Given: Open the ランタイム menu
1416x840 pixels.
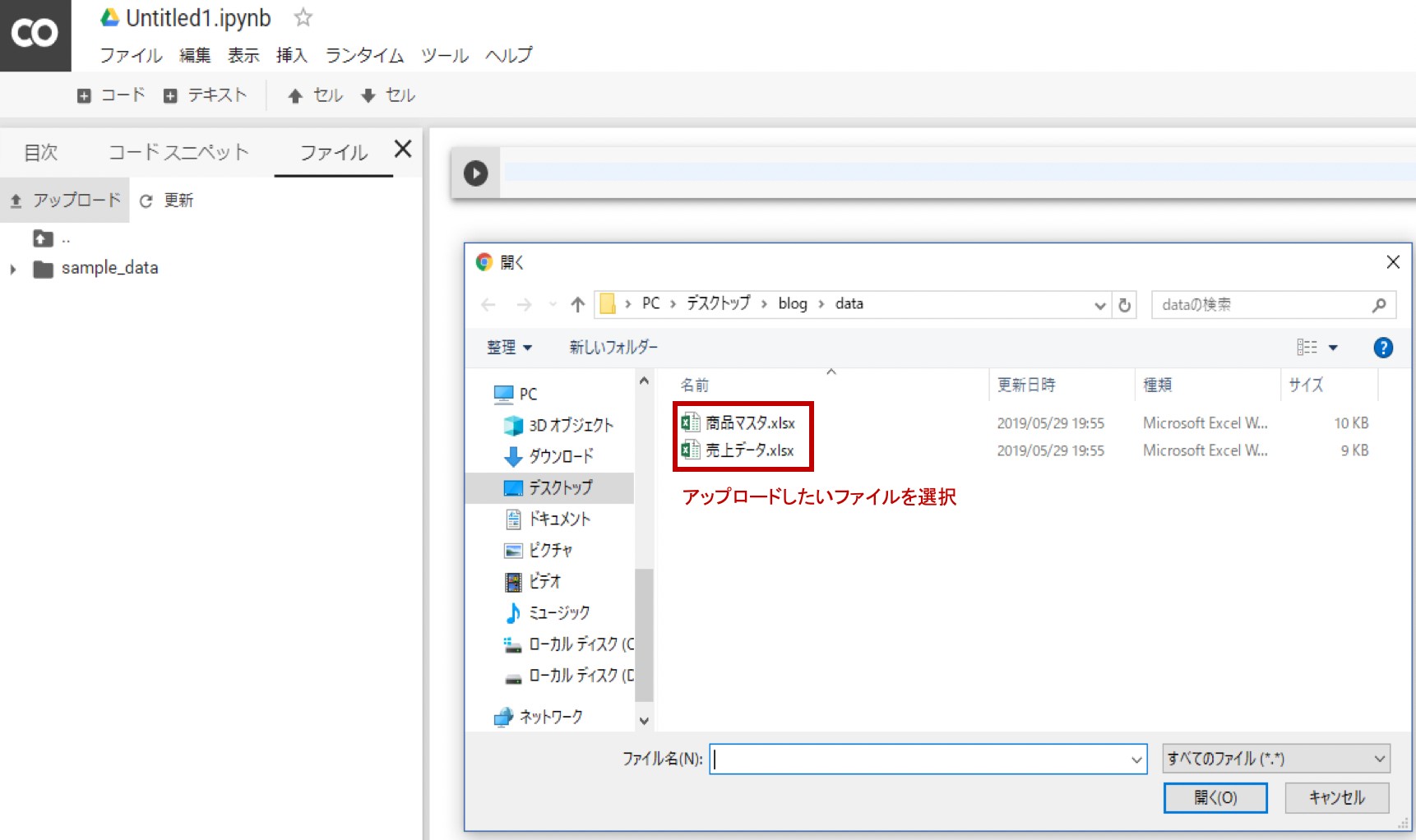Looking at the screenshot, I should [x=363, y=54].
